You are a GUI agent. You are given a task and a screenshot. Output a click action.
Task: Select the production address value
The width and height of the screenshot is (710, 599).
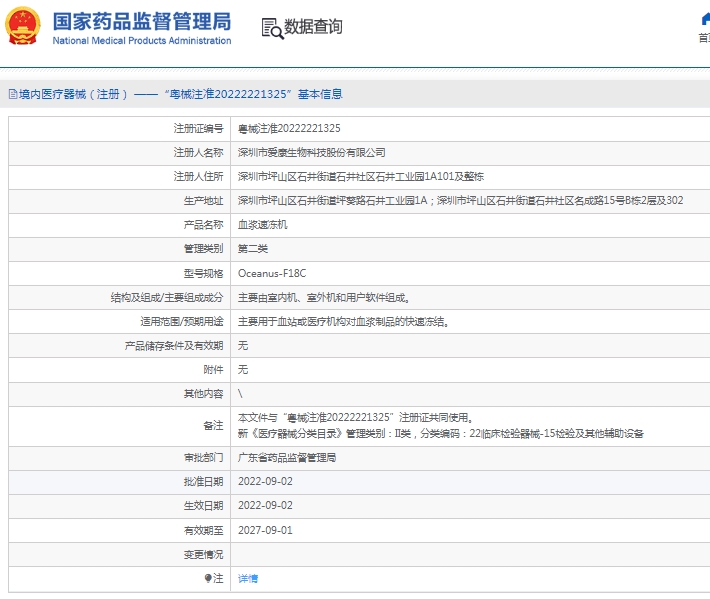coord(461,201)
